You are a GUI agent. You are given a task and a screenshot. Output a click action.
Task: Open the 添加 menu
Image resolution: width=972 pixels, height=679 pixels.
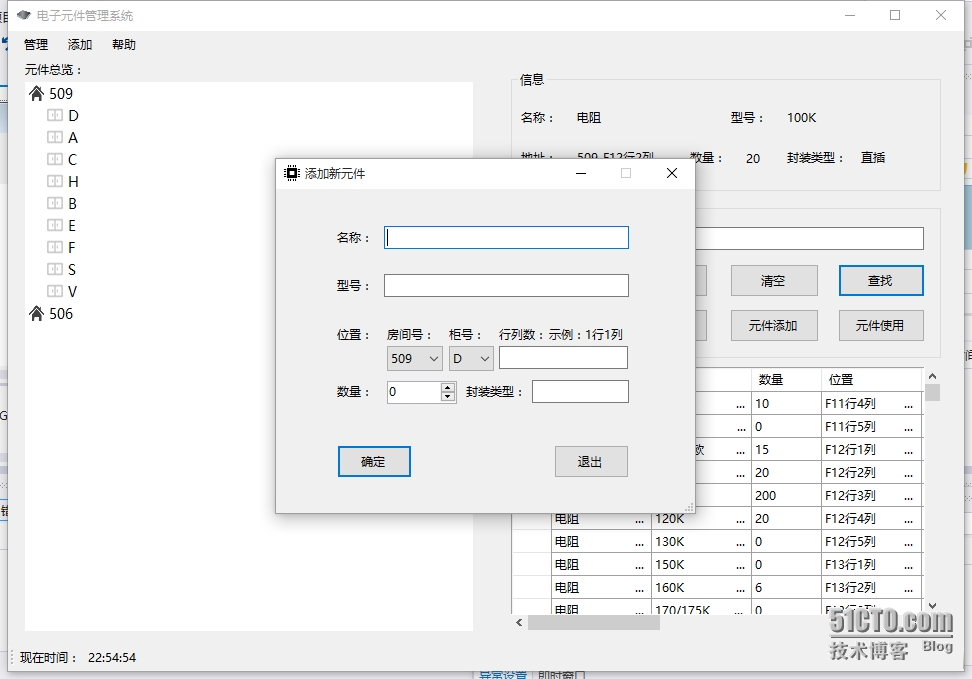[x=80, y=45]
